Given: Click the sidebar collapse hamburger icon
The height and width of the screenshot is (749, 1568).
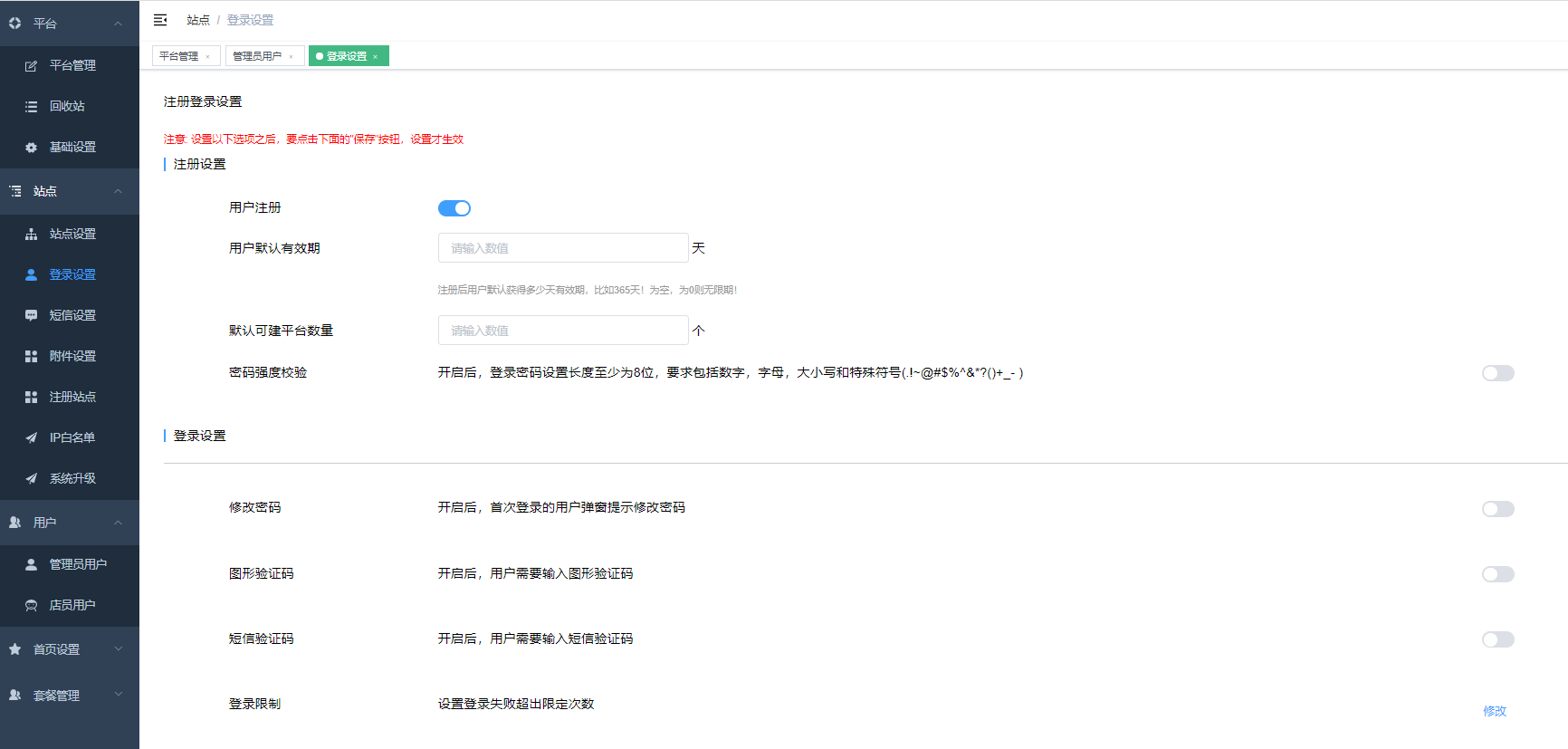Looking at the screenshot, I should click(x=160, y=20).
